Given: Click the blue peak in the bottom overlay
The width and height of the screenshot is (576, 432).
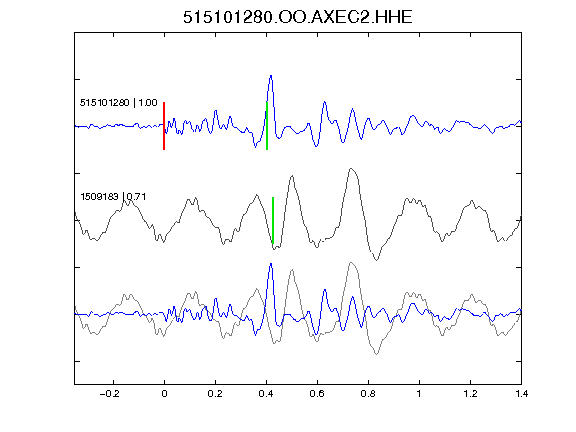Looking at the screenshot, I should coord(271,264).
